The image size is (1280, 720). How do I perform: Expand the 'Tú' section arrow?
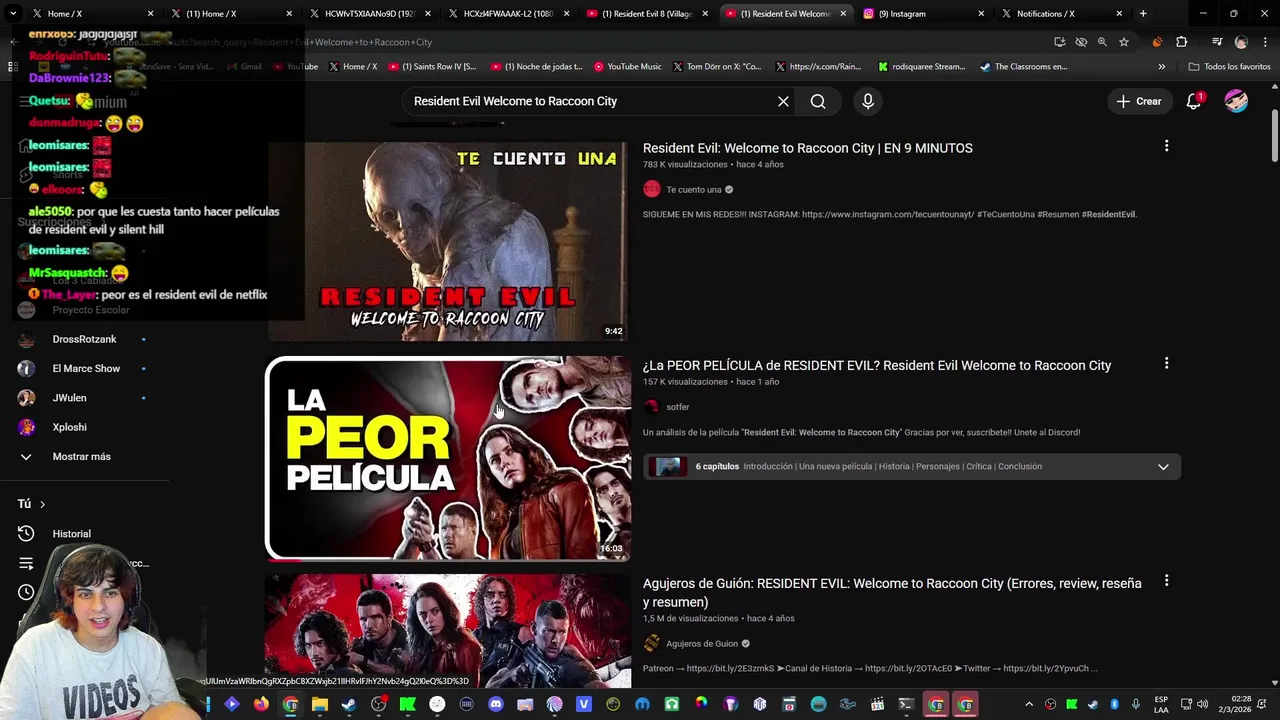tap(42, 504)
